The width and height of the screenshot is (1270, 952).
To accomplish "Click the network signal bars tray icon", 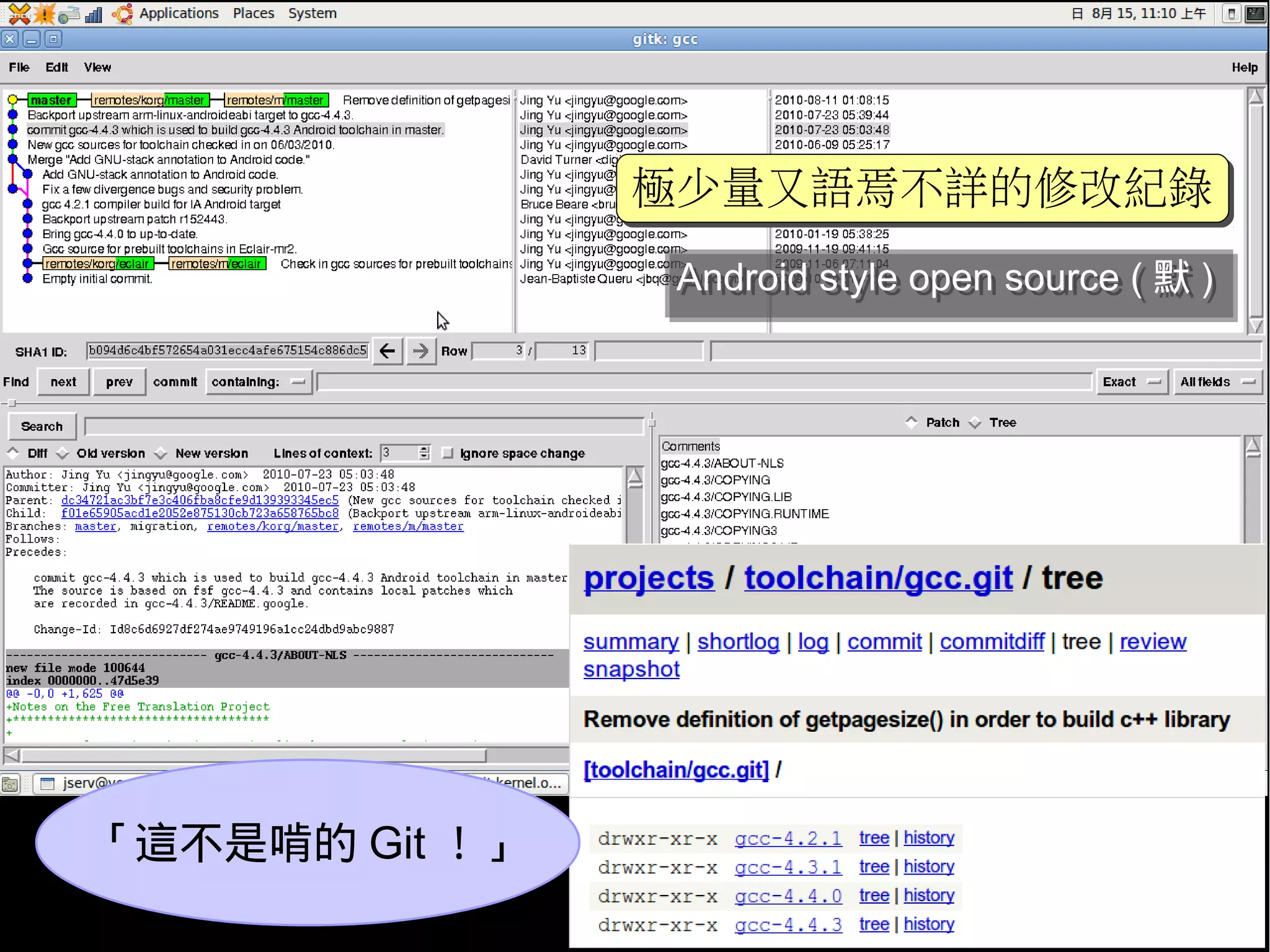I will (x=94, y=14).
